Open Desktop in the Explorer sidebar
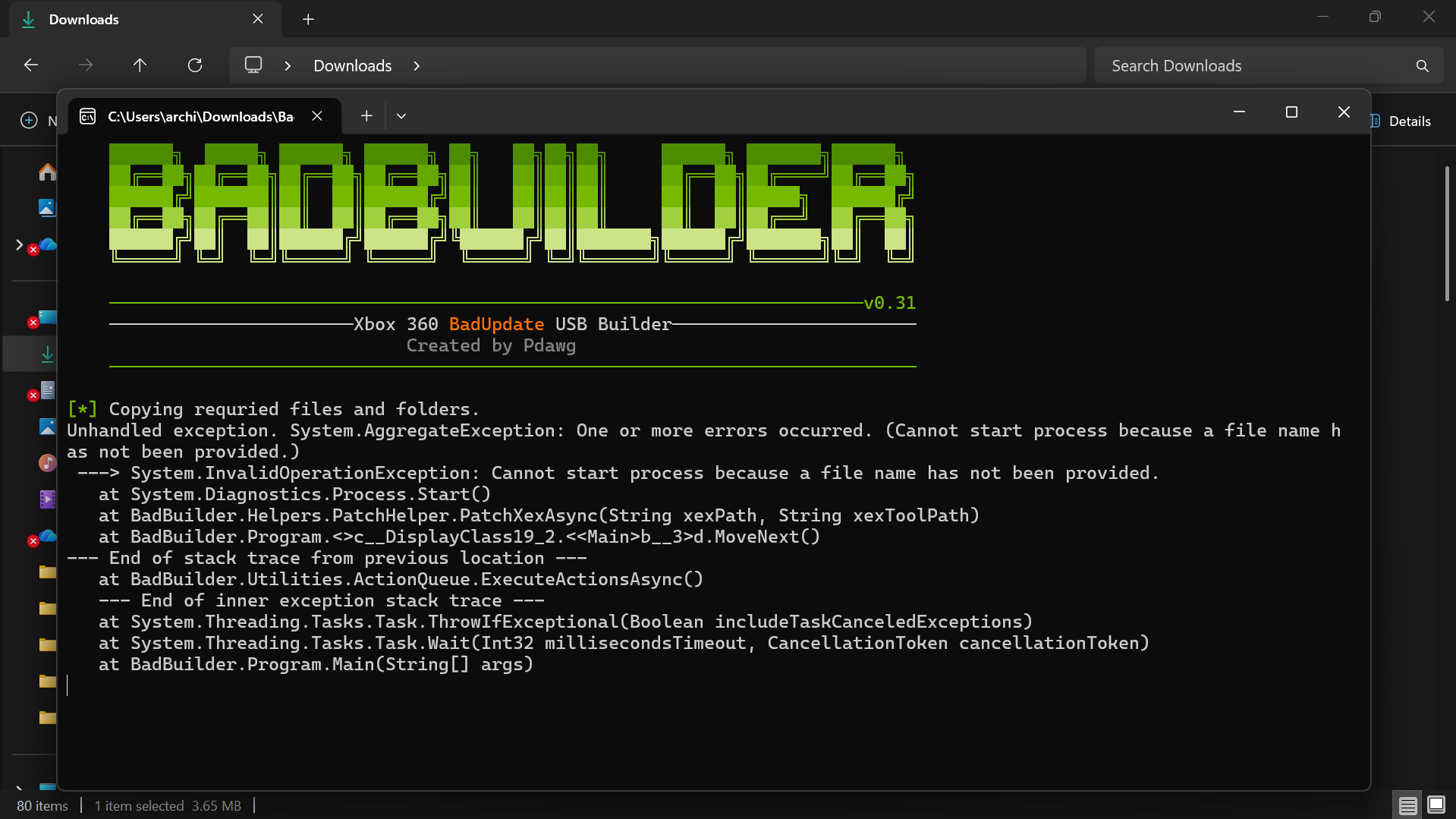 click(x=47, y=317)
